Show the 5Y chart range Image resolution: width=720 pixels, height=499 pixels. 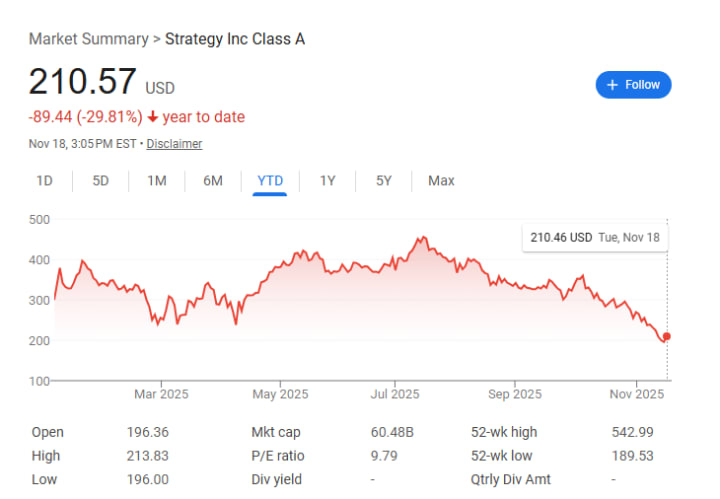[384, 181]
